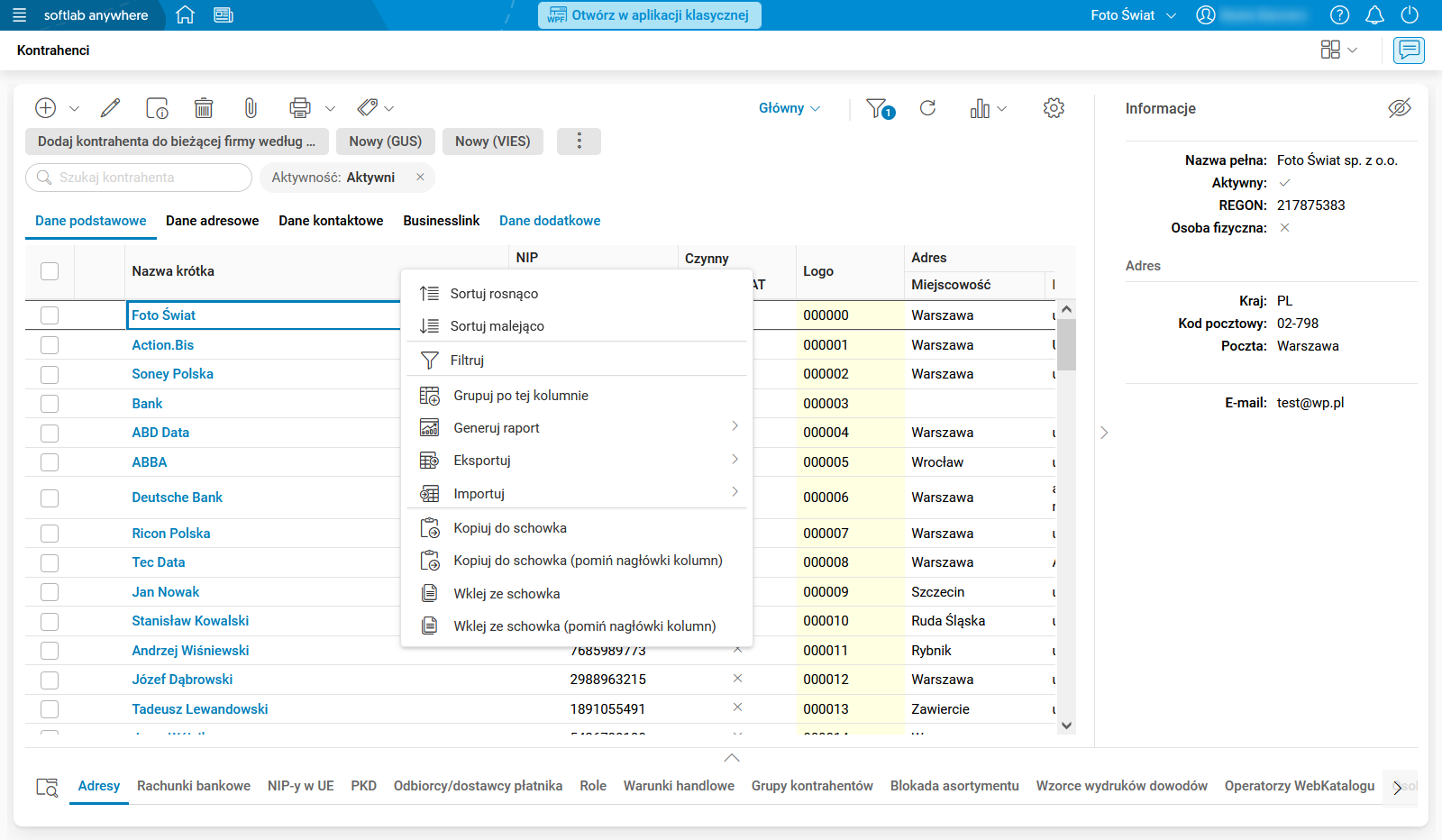Screen dimensions: 1442x840
Task: Check the Action.Bis row checkbox
Action: 50,345
